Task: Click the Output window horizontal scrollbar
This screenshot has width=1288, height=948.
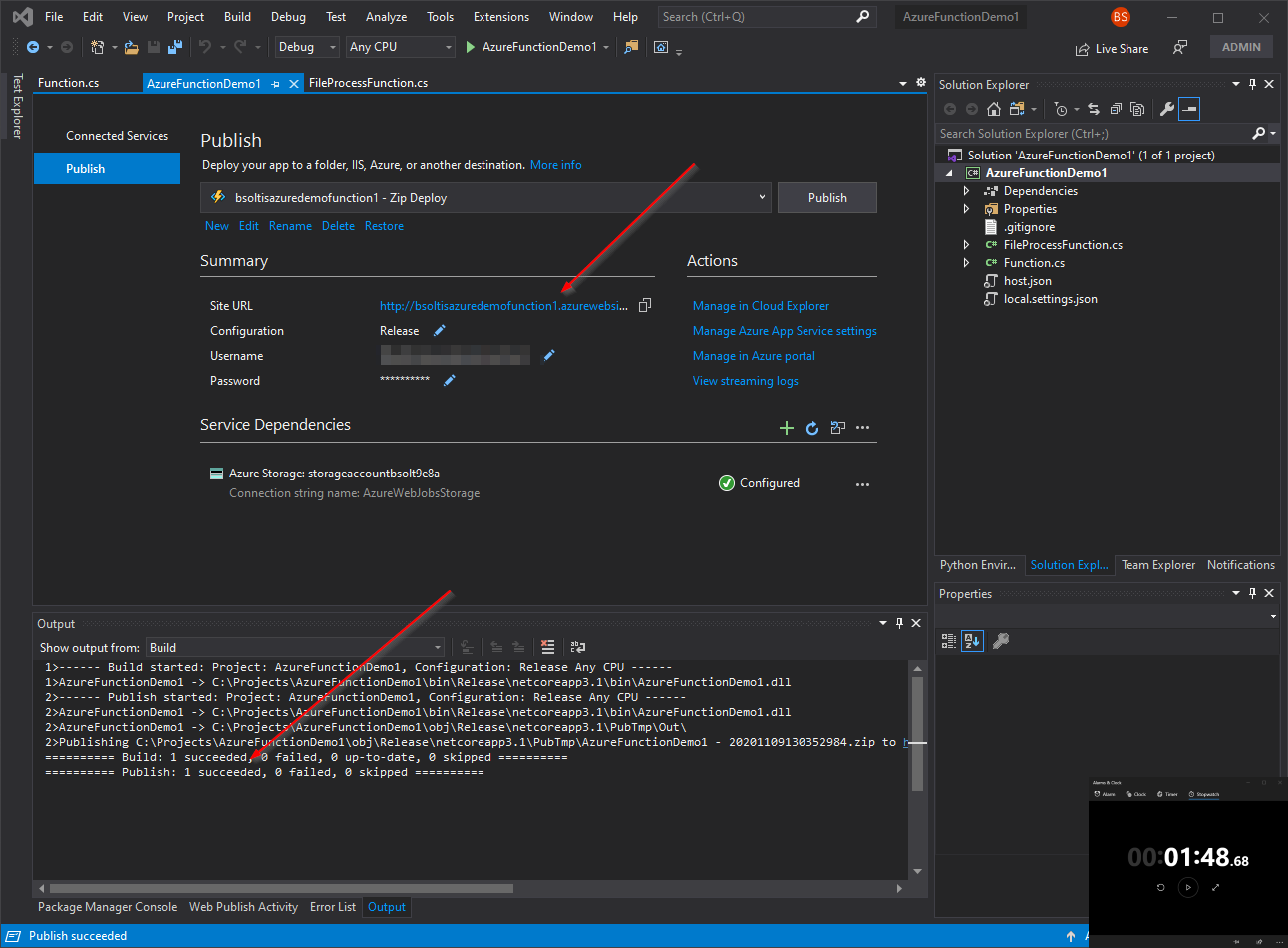Action: coord(281,888)
